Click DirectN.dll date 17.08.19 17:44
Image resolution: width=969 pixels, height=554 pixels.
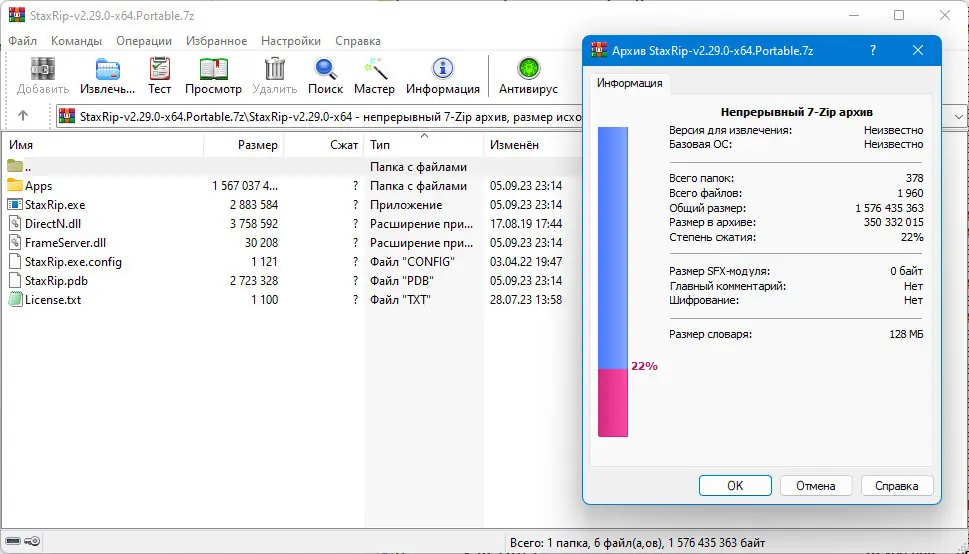pyautogui.click(x=526, y=224)
